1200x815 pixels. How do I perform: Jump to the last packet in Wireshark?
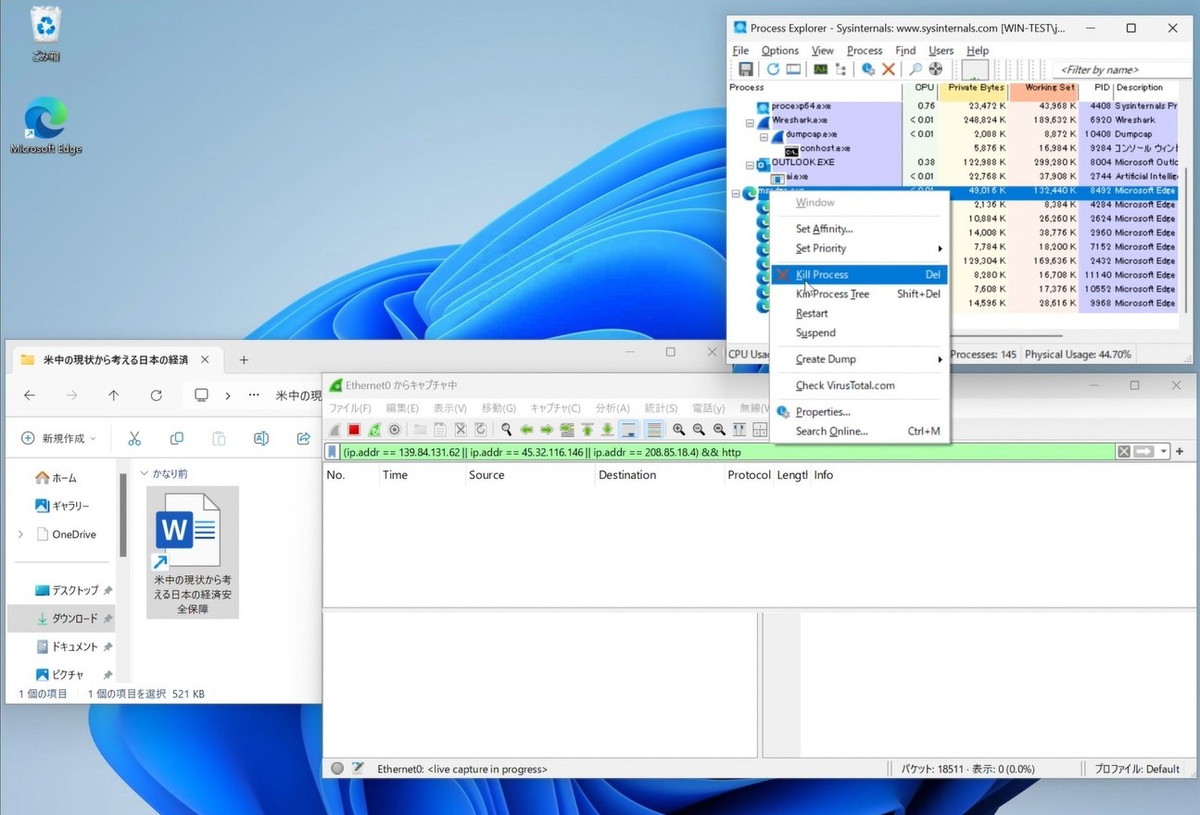click(x=607, y=429)
